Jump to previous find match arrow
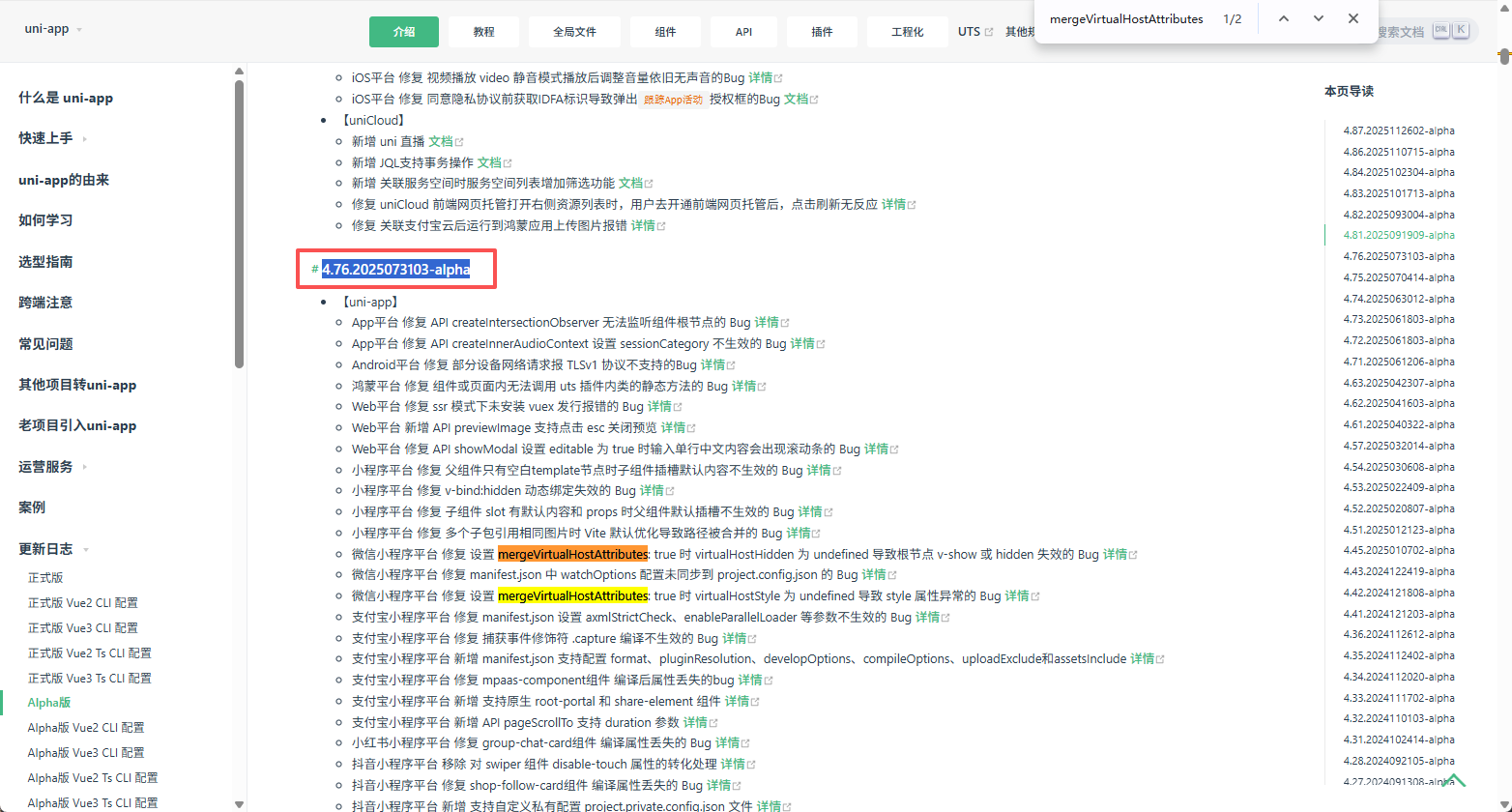 coord(1284,19)
